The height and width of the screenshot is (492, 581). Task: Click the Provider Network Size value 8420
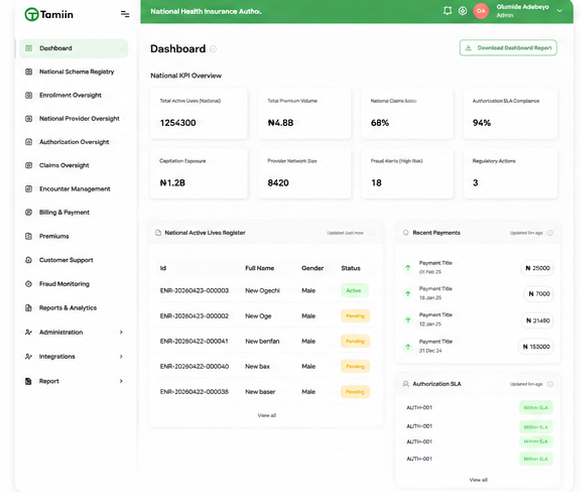278,183
